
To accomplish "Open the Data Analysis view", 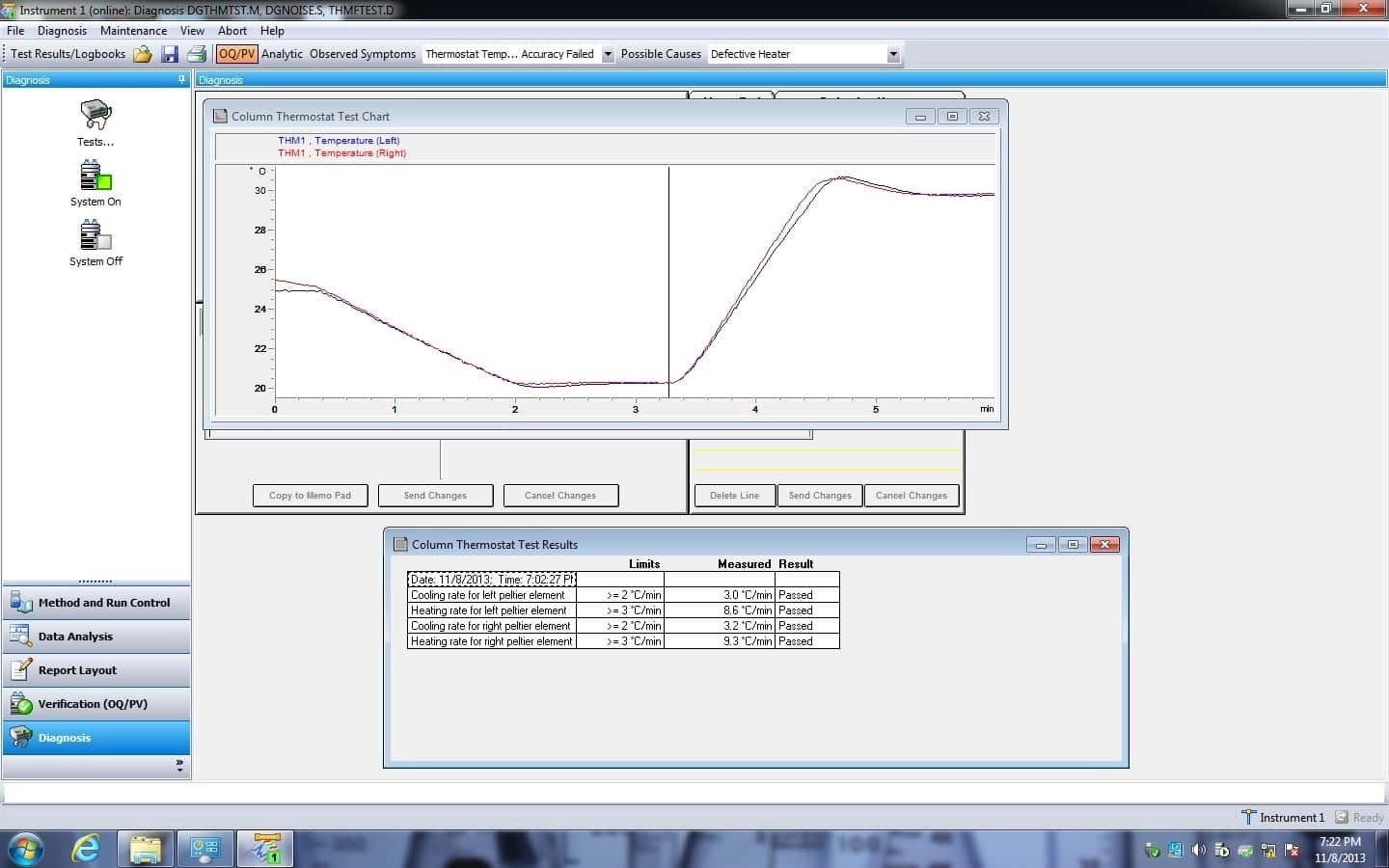I will pyautogui.click(x=75, y=637).
